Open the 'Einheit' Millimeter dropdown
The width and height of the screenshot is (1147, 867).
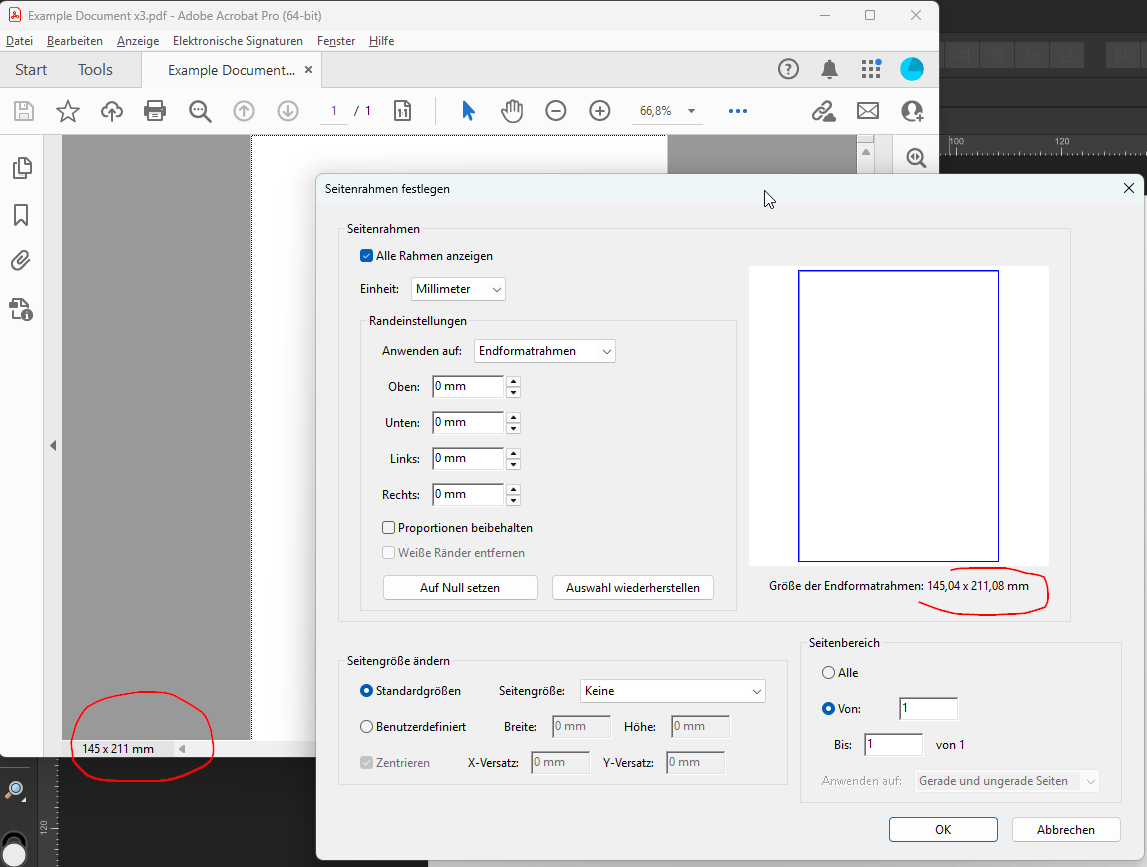(459, 289)
